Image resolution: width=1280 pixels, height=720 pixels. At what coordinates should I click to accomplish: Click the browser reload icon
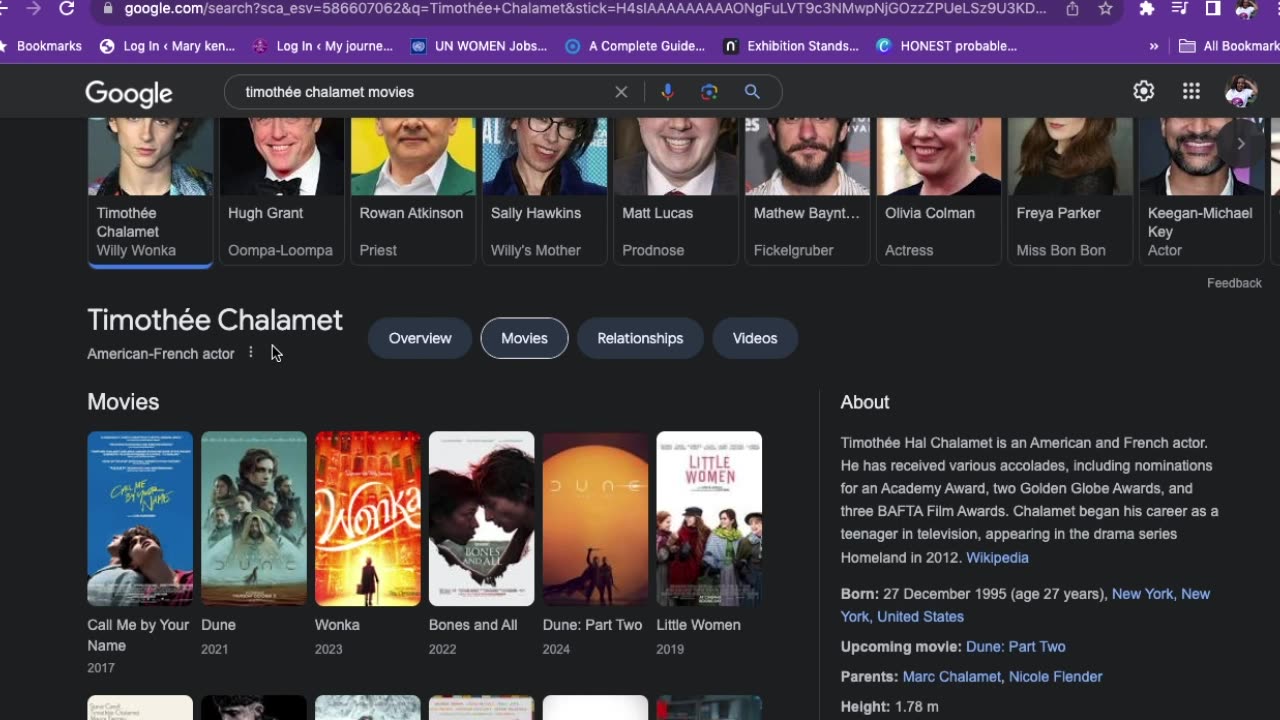pos(67,8)
